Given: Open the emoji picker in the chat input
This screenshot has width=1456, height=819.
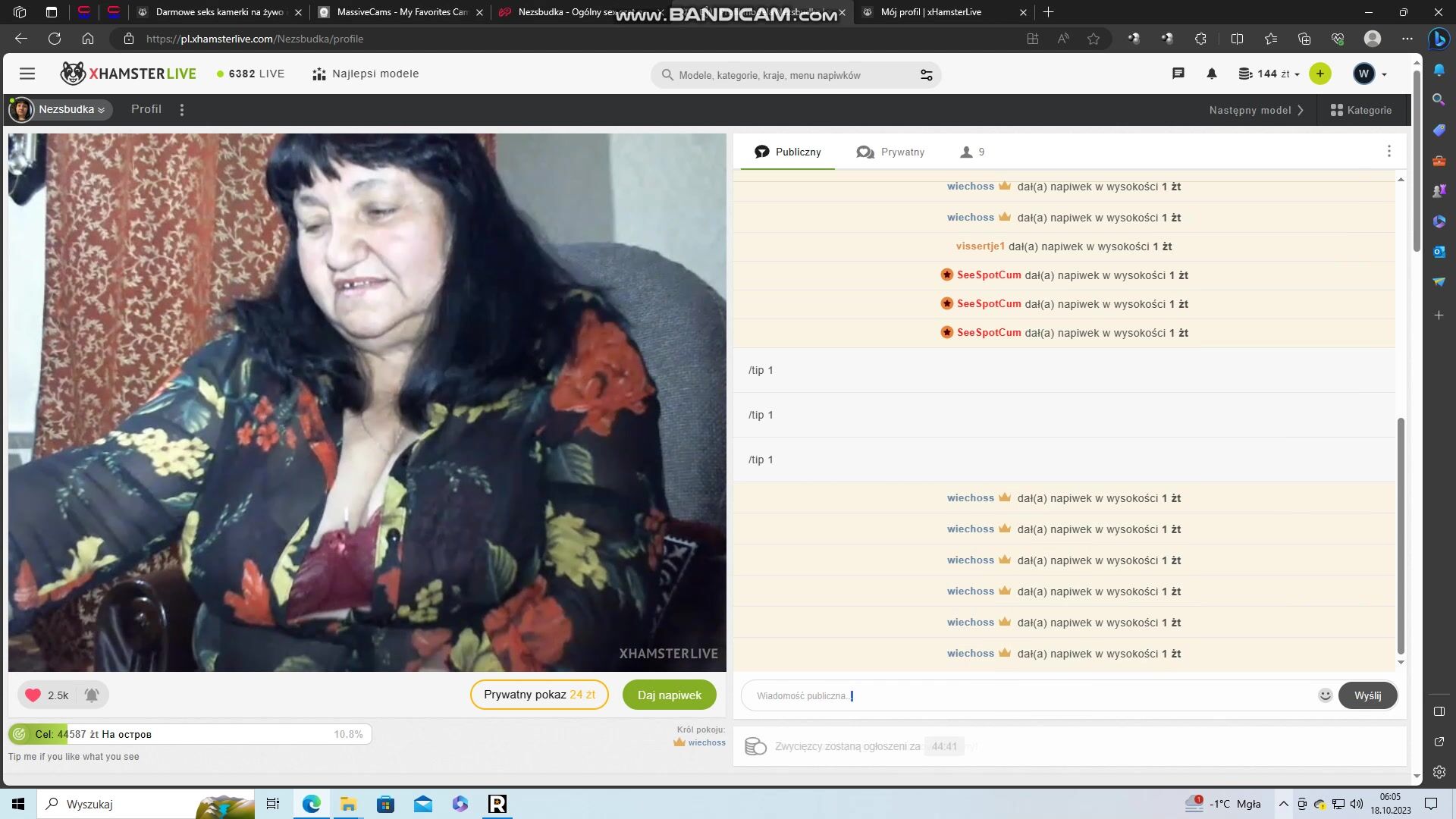Looking at the screenshot, I should tap(1325, 695).
